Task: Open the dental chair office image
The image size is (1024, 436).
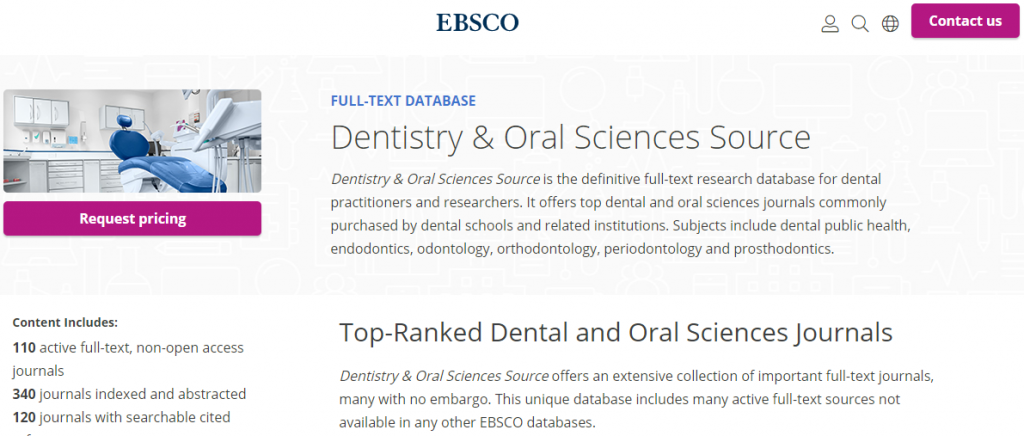Action: [x=133, y=141]
